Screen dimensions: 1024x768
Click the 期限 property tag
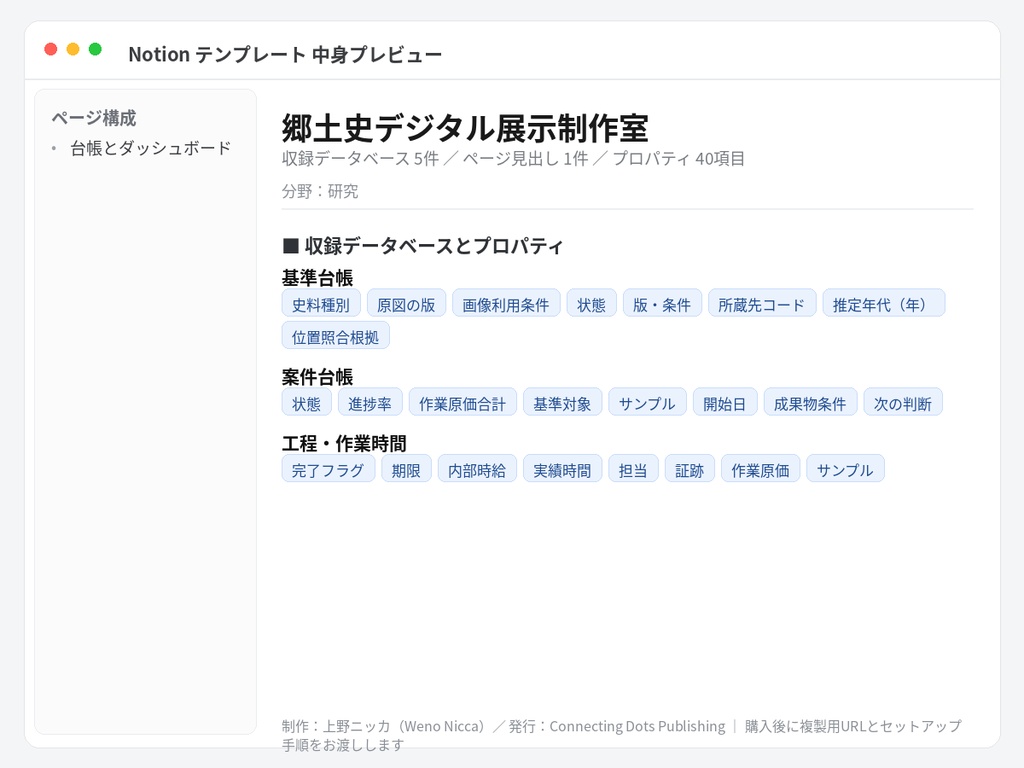406,468
